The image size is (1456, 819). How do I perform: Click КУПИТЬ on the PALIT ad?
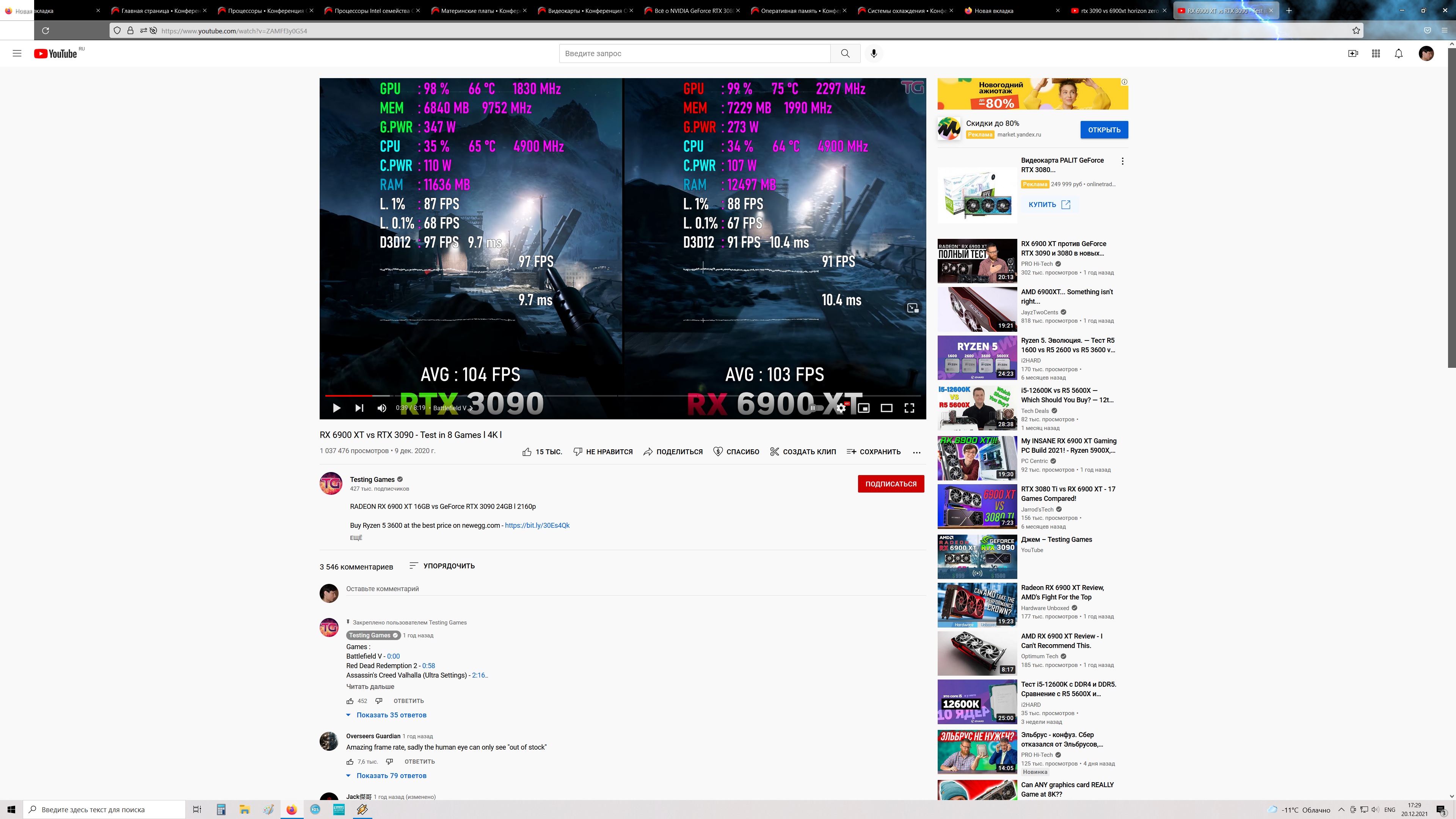click(x=1049, y=205)
